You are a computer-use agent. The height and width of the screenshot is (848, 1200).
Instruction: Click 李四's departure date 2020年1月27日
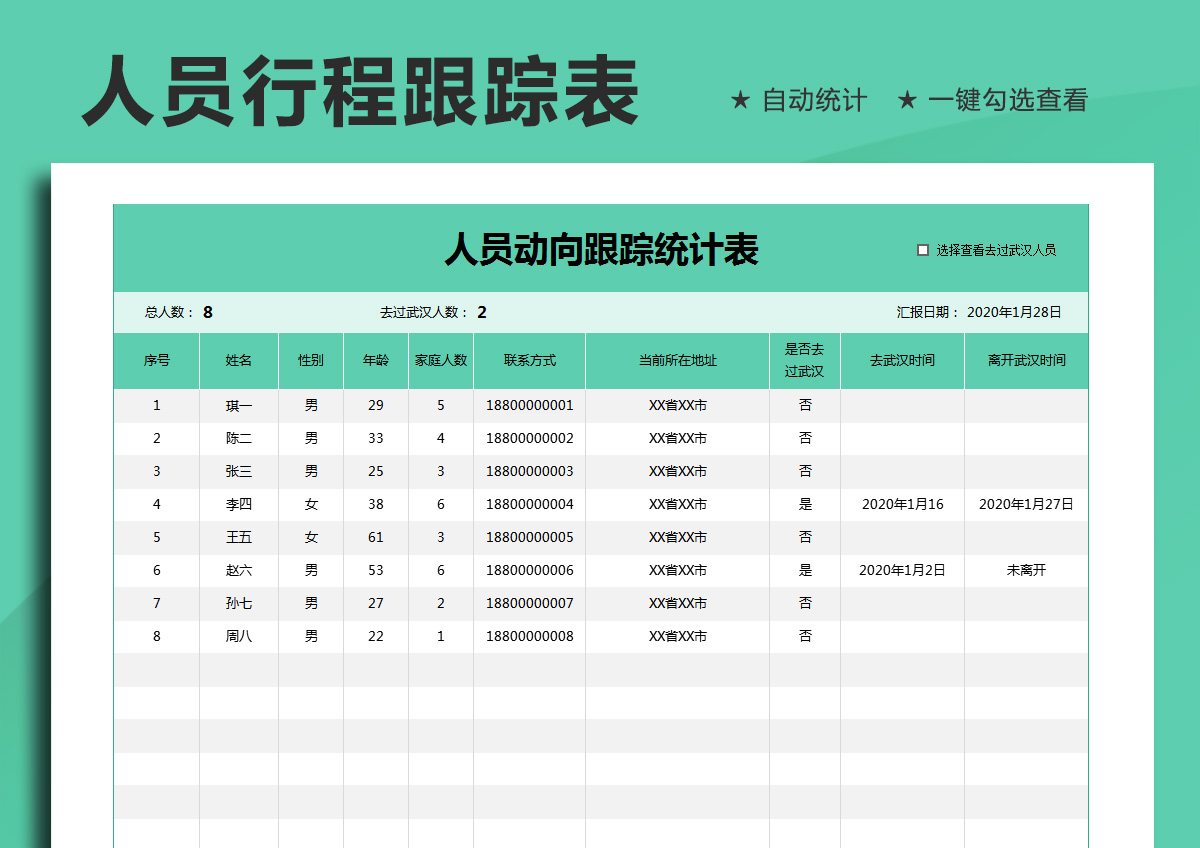pos(1026,505)
